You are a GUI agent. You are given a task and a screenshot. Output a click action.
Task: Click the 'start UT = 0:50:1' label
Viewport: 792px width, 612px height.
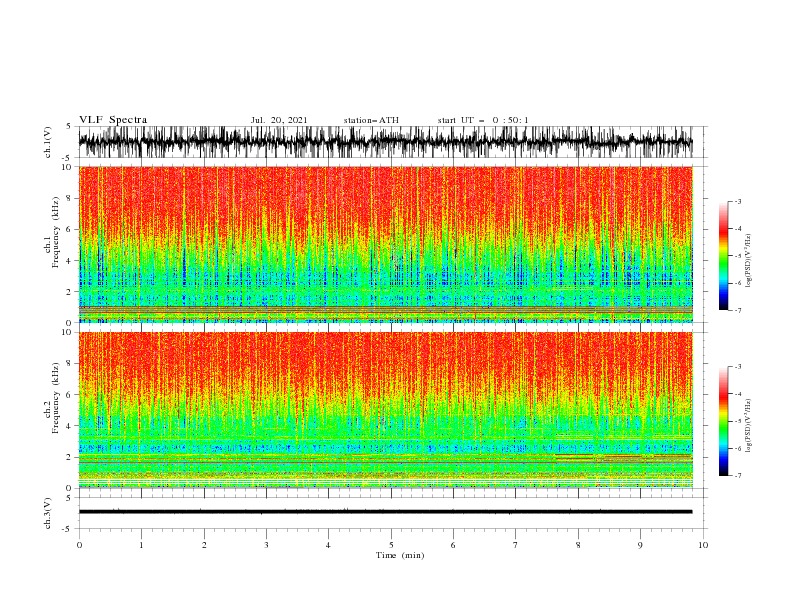tap(483, 120)
